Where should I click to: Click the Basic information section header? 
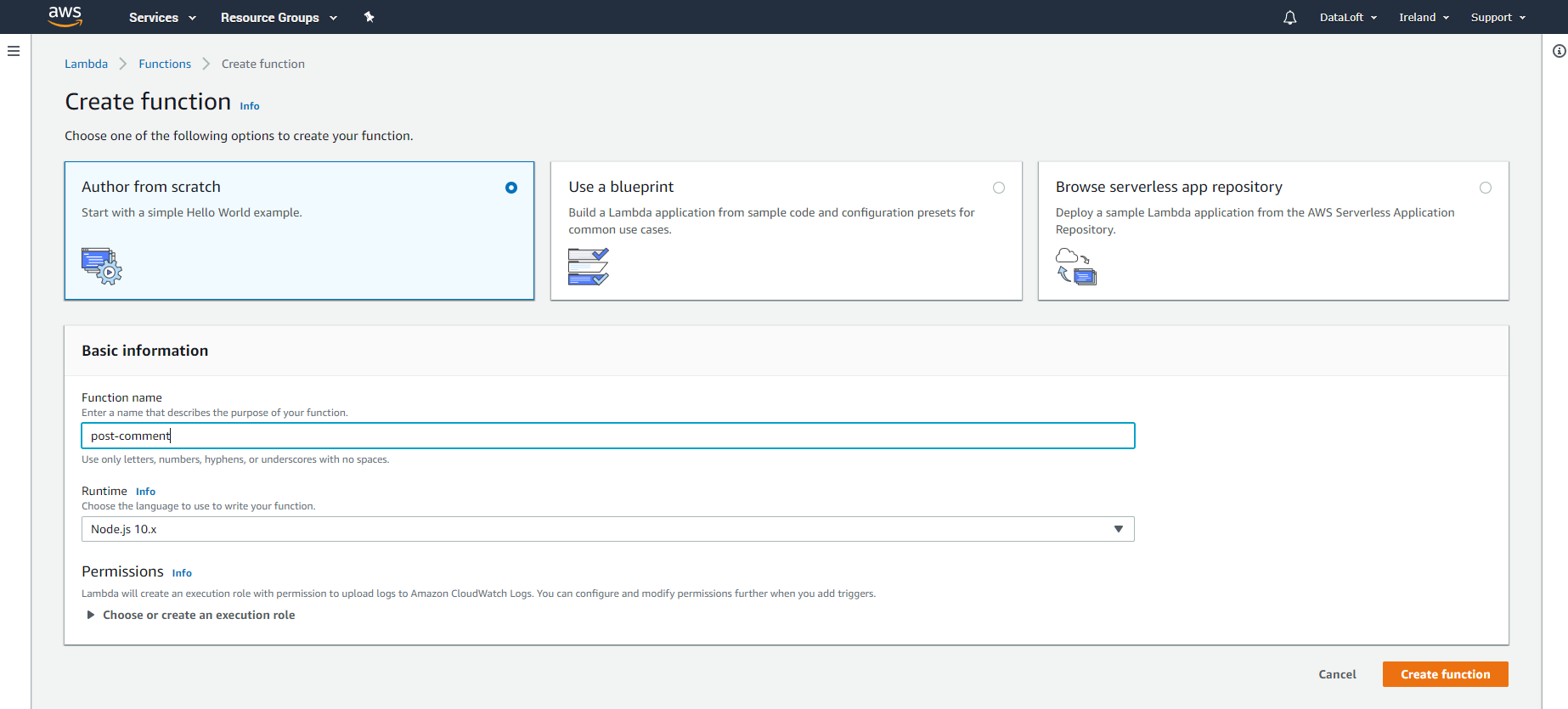[x=145, y=351]
